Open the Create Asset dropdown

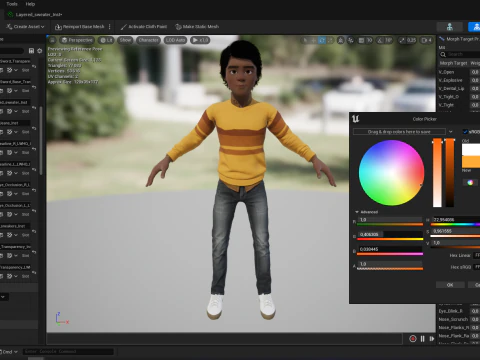pos(26,27)
